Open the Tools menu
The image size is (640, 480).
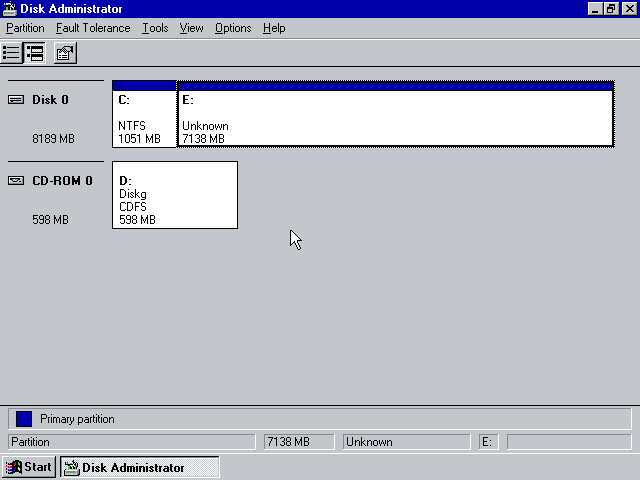[155, 28]
